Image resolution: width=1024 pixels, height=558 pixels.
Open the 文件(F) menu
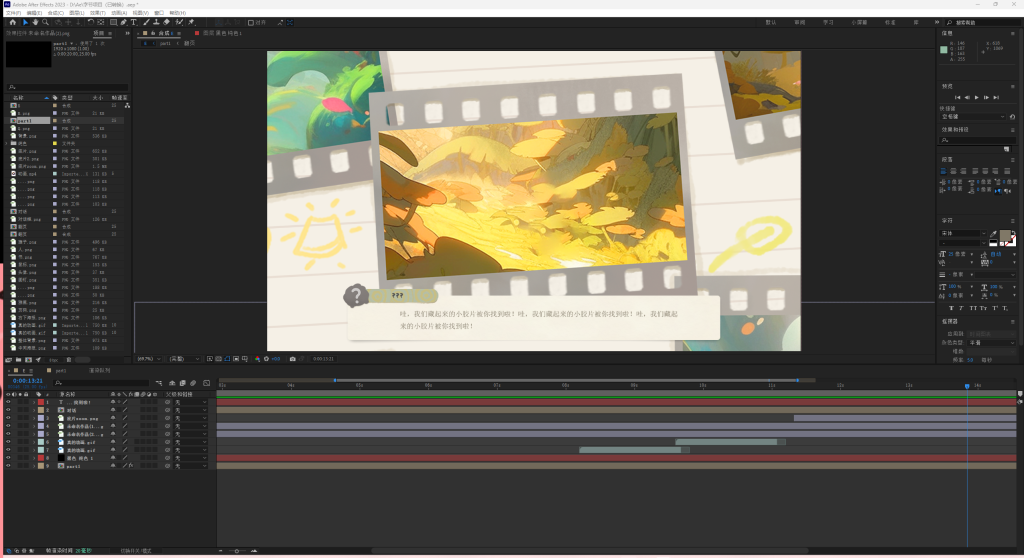click(x=13, y=12)
